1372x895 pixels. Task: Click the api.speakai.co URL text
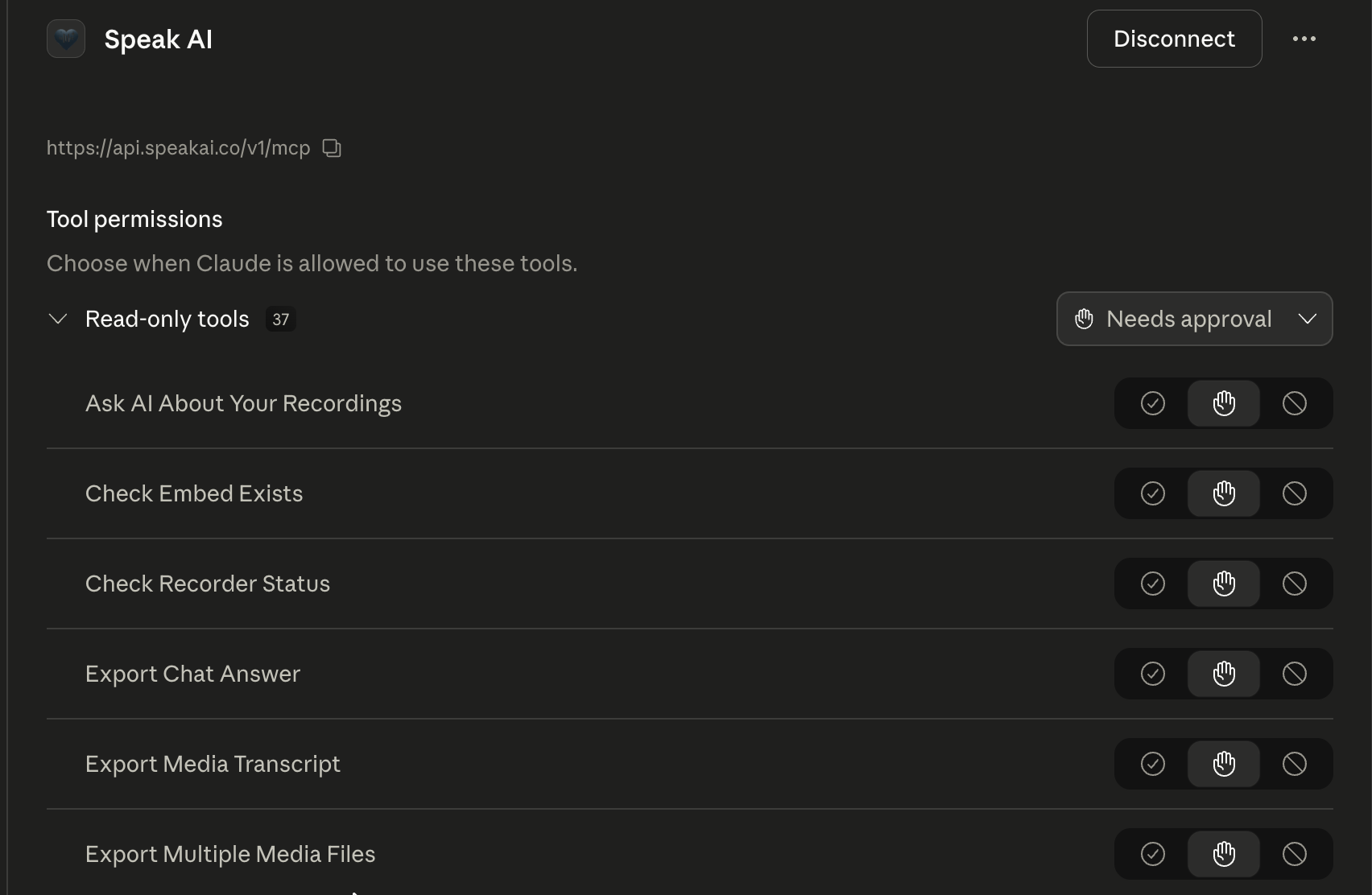pos(178,148)
